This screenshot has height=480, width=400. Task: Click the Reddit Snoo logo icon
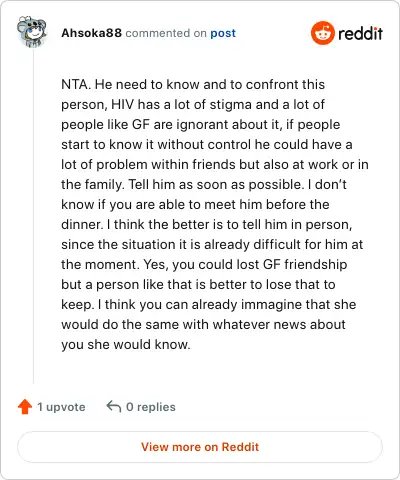[x=322, y=33]
